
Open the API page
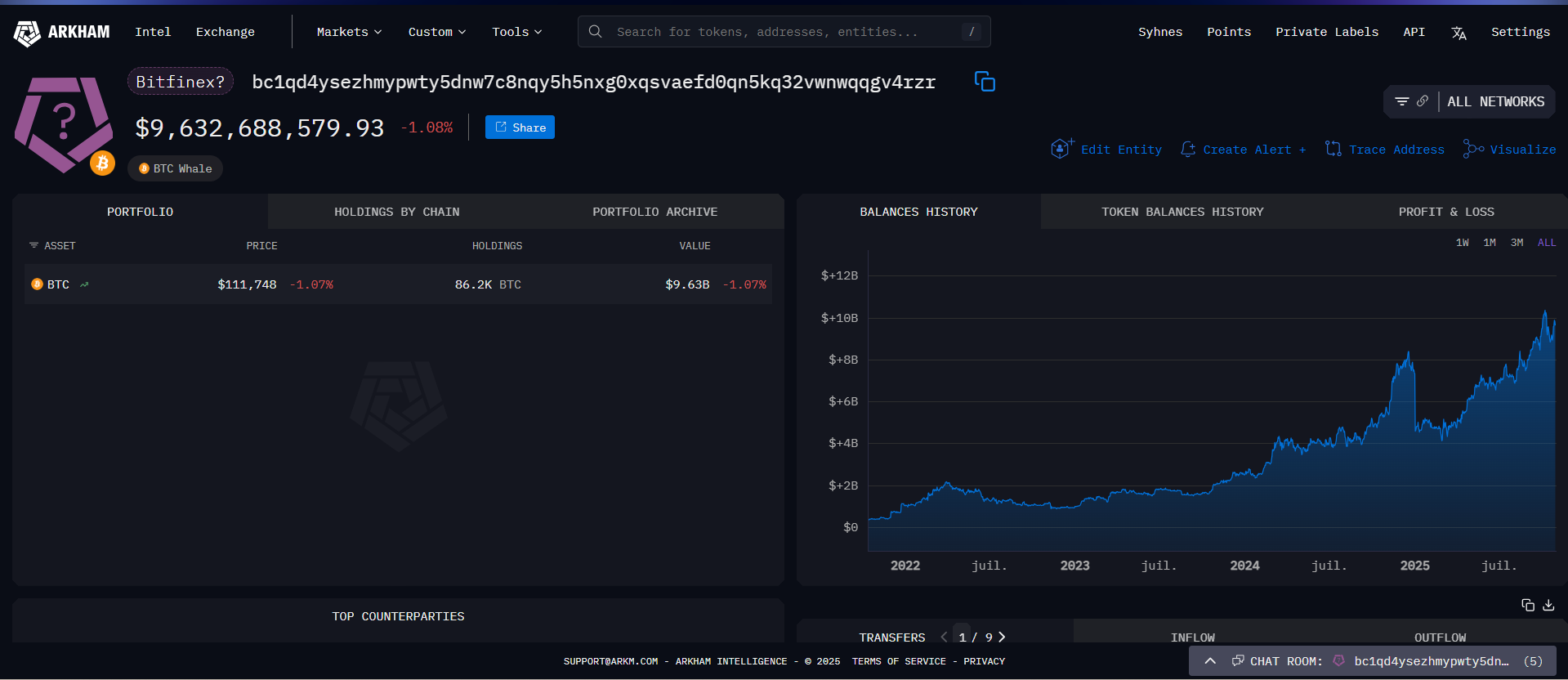[x=1414, y=32]
